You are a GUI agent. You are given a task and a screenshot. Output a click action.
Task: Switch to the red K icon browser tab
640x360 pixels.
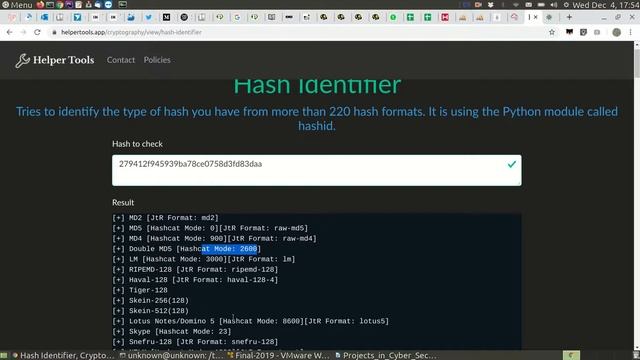[445, 17]
